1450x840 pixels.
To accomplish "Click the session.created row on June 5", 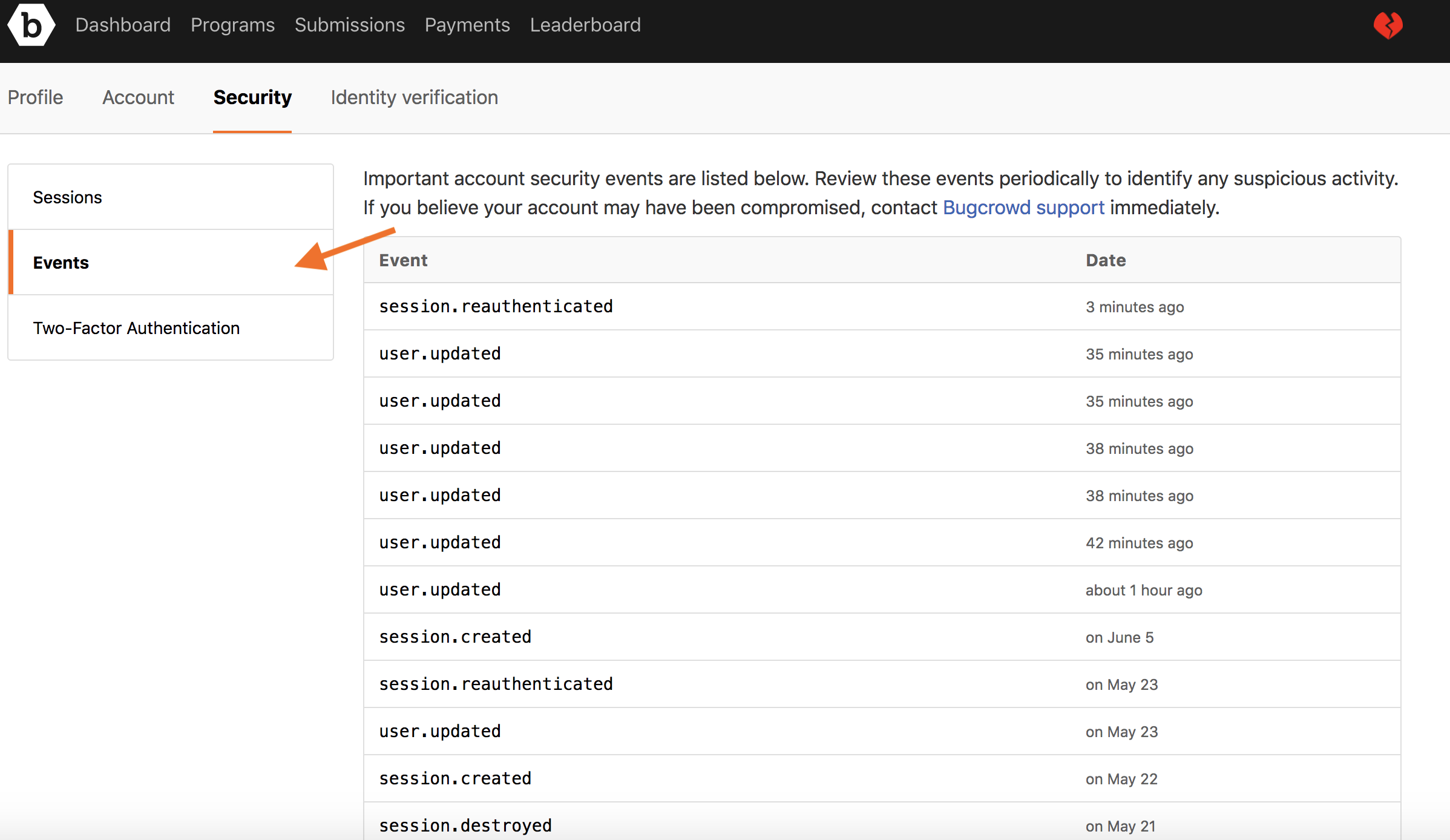I will pyautogui.click(x=455, y=637).
